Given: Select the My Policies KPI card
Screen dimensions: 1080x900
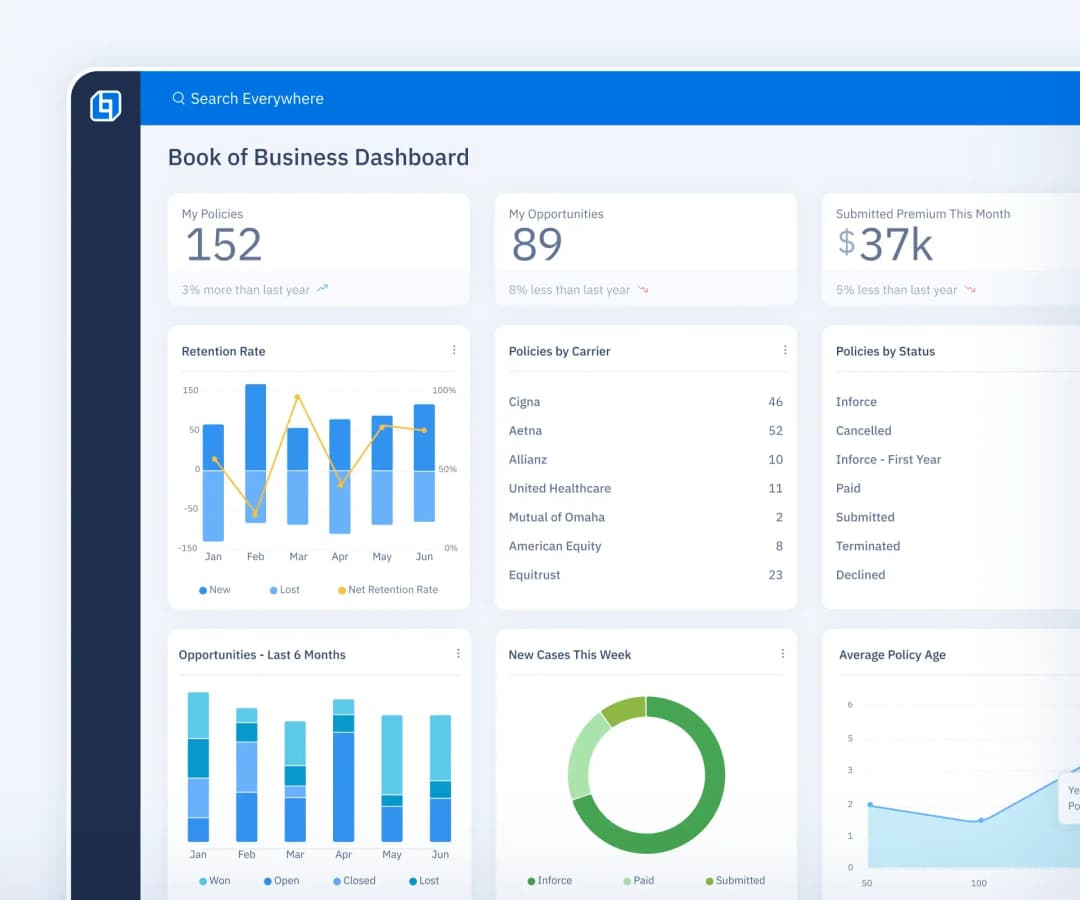Looking at the screenshot, I should pyautogui.click(x=318, y=248).
